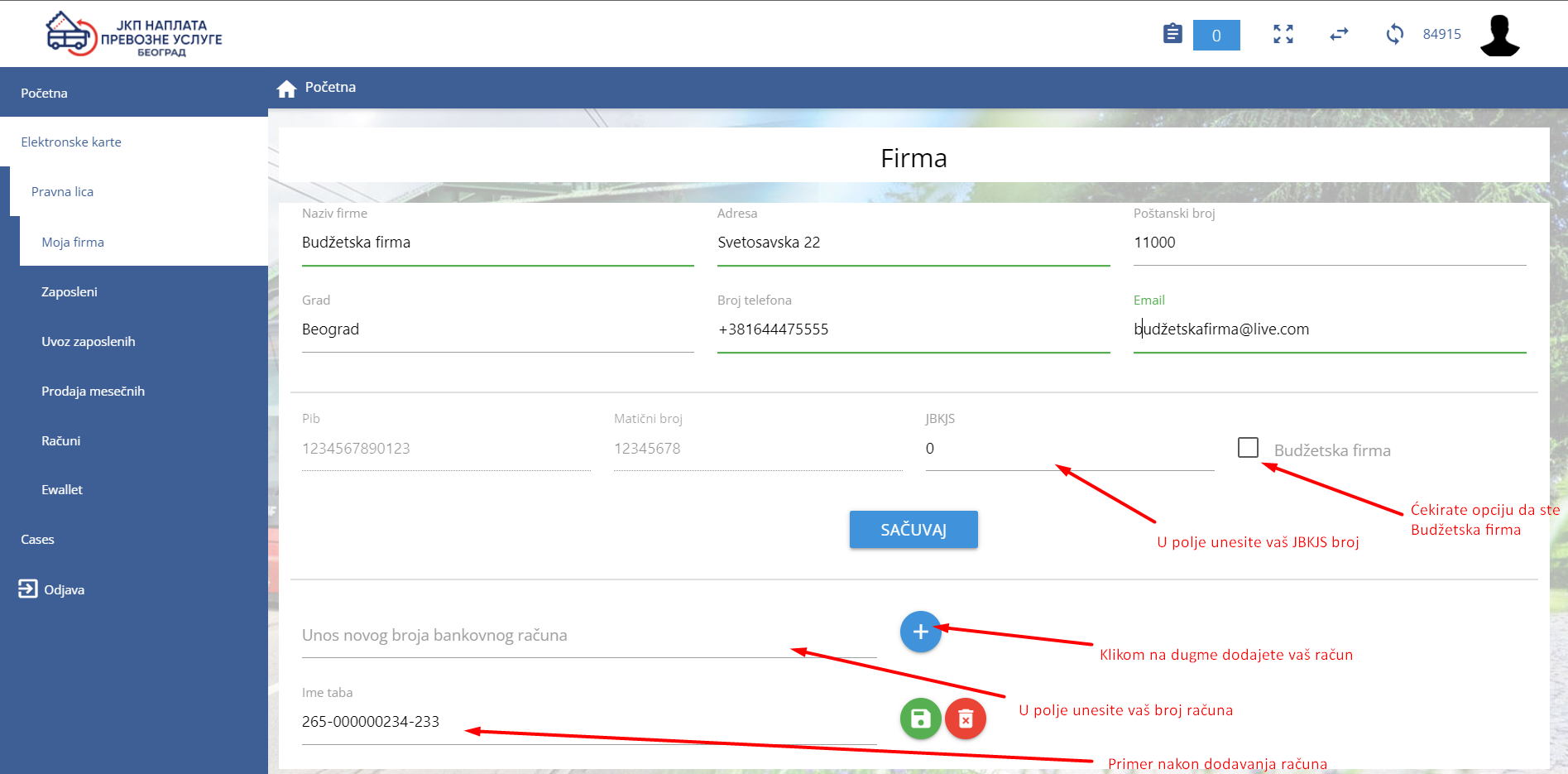Open the Ewallet sidebar item
The image size is (1568, 774).
pyautogui.click(x=62, y=490)
